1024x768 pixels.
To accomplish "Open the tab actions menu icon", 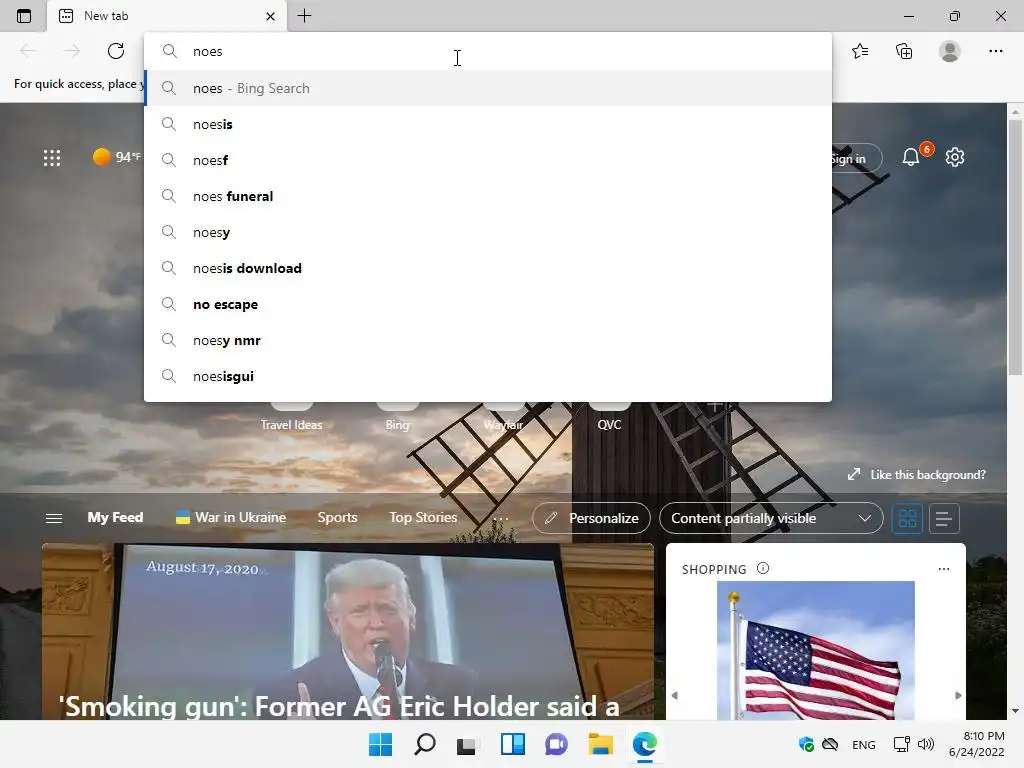I will pyautogui.click(x=24, y=16).
